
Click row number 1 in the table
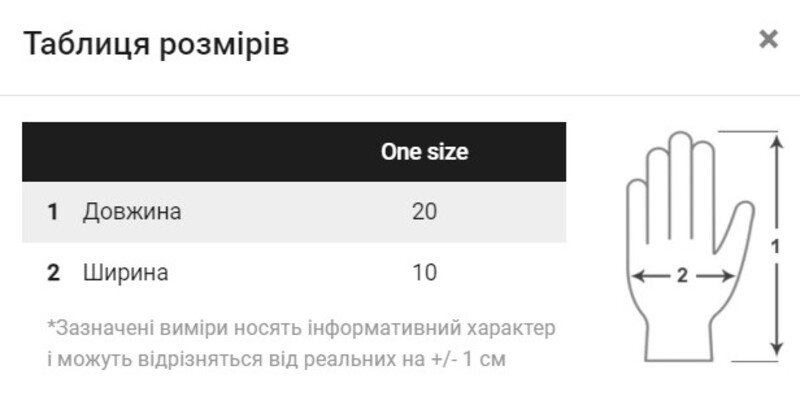(x=52, y=212)
